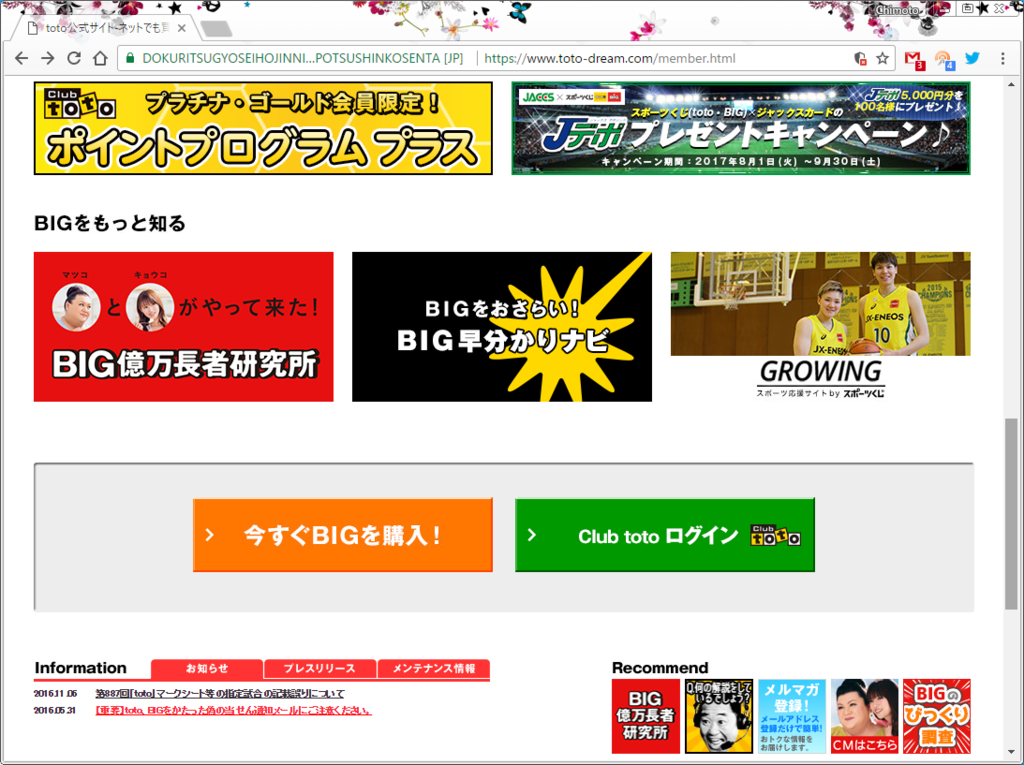Open the Gmail extension icon

point(914,59)
